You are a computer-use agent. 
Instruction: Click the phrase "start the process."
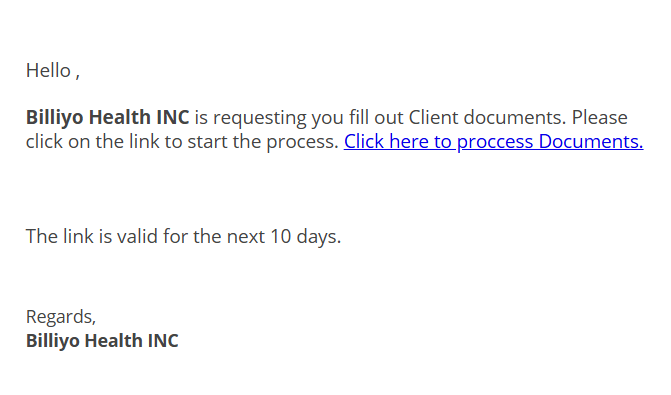(x=263, y=142)
